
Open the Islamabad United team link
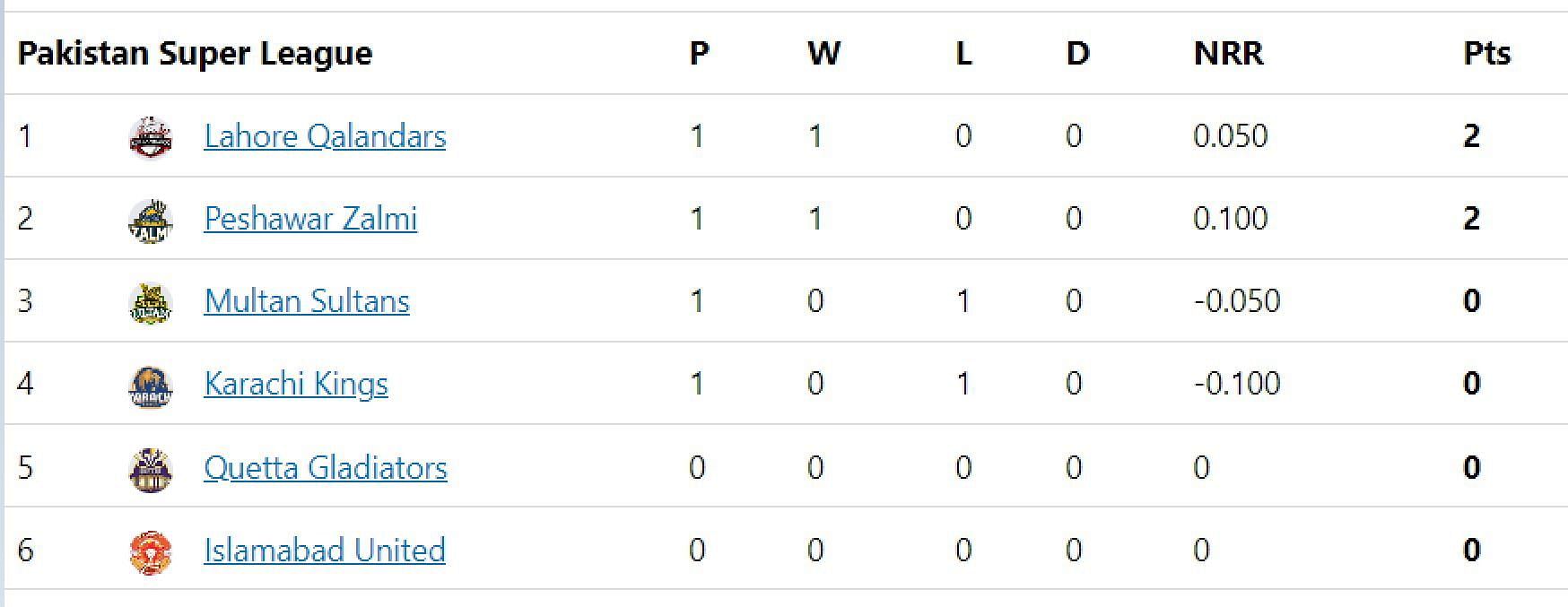[325, 550]
